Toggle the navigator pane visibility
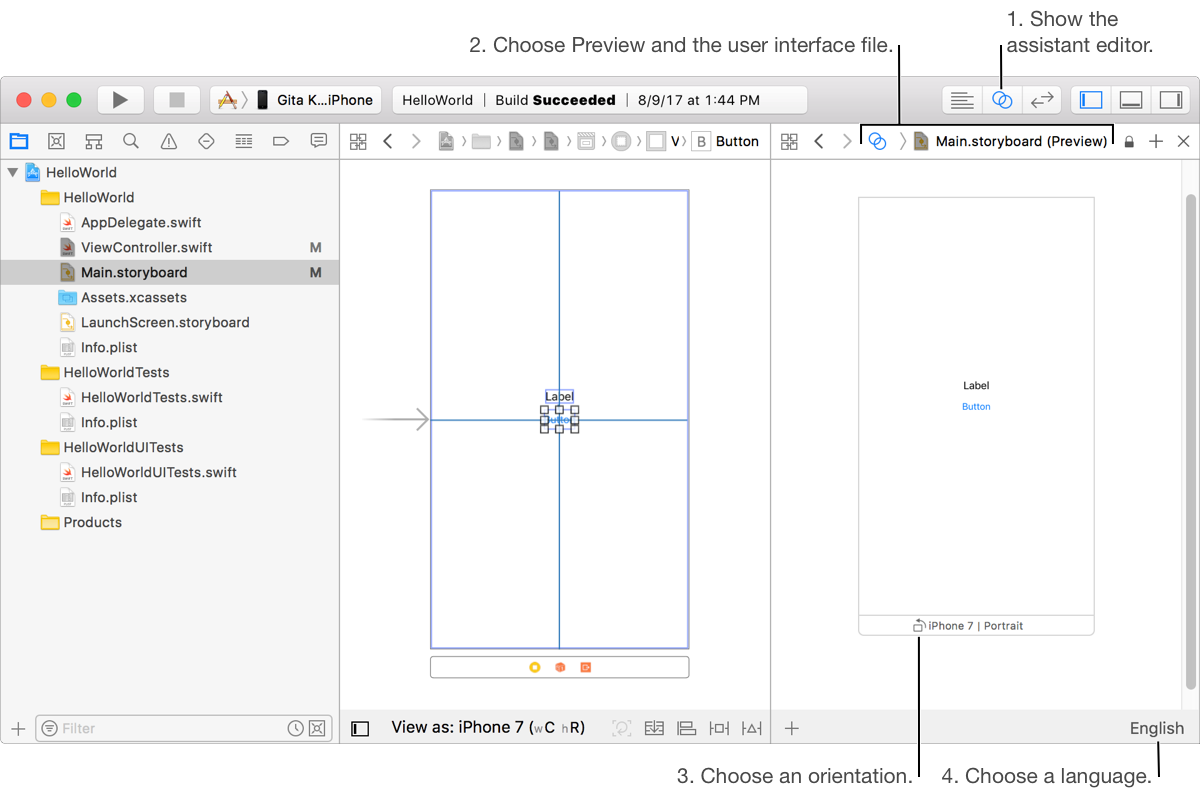1200x794 pixels. tap(1091, 100)
